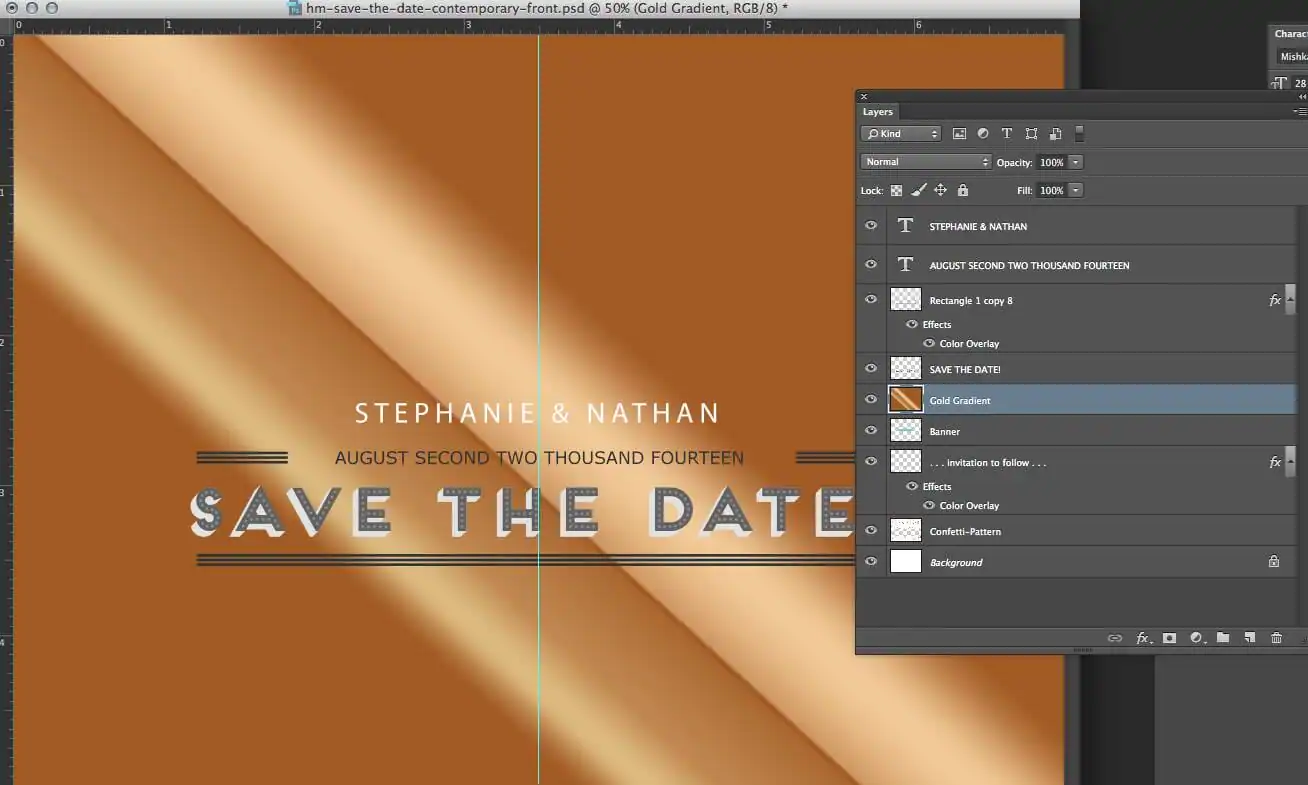The height and width of the screenshot is (785, 1308).
Task: Open the Normal blend mode dropdown
Action: (926, 162)
